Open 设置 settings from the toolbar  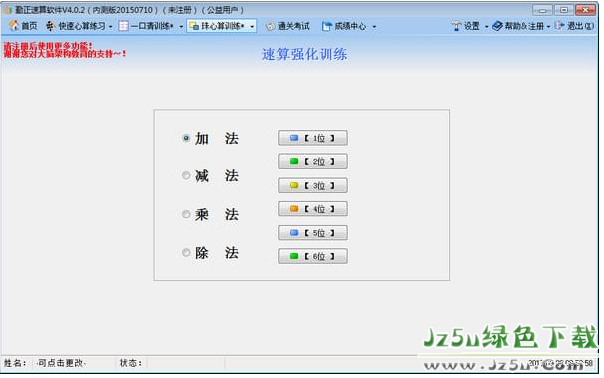point(466,26)
